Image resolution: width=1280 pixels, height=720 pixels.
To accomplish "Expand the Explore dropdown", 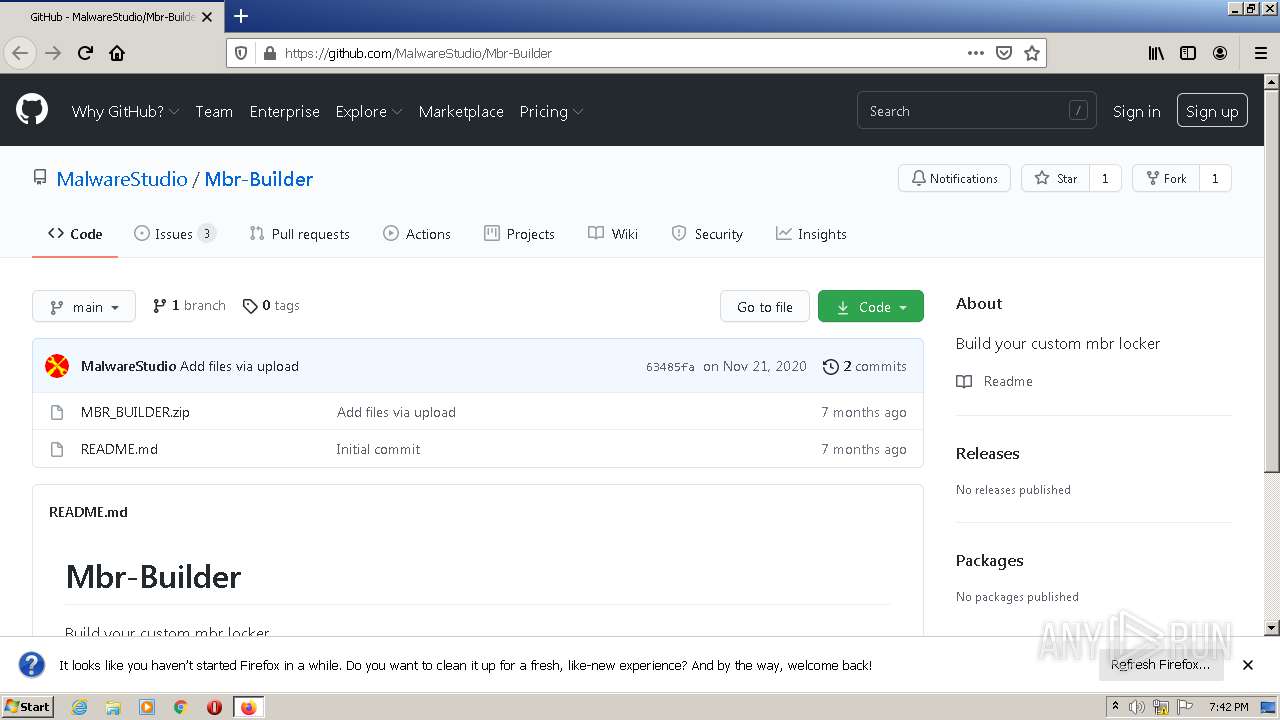I will click(x=369, y=111).
